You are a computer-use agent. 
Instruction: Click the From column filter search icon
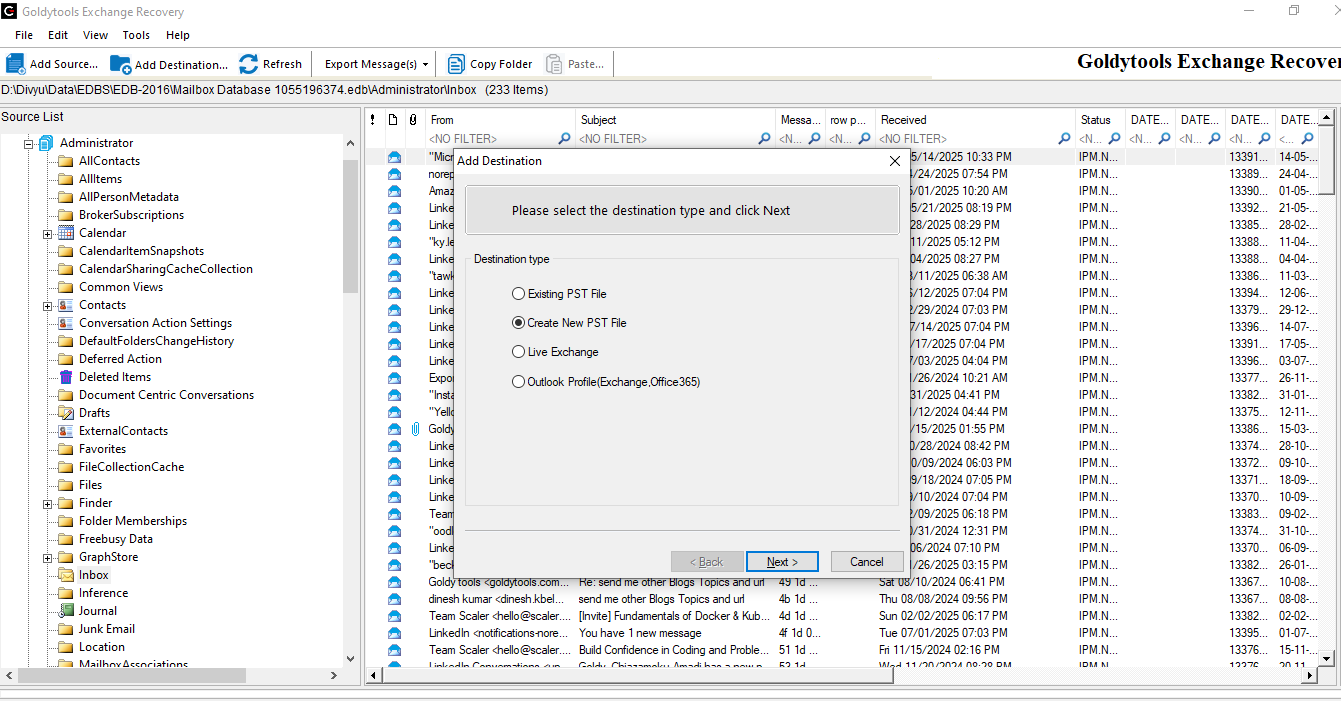tap(565, 139)
